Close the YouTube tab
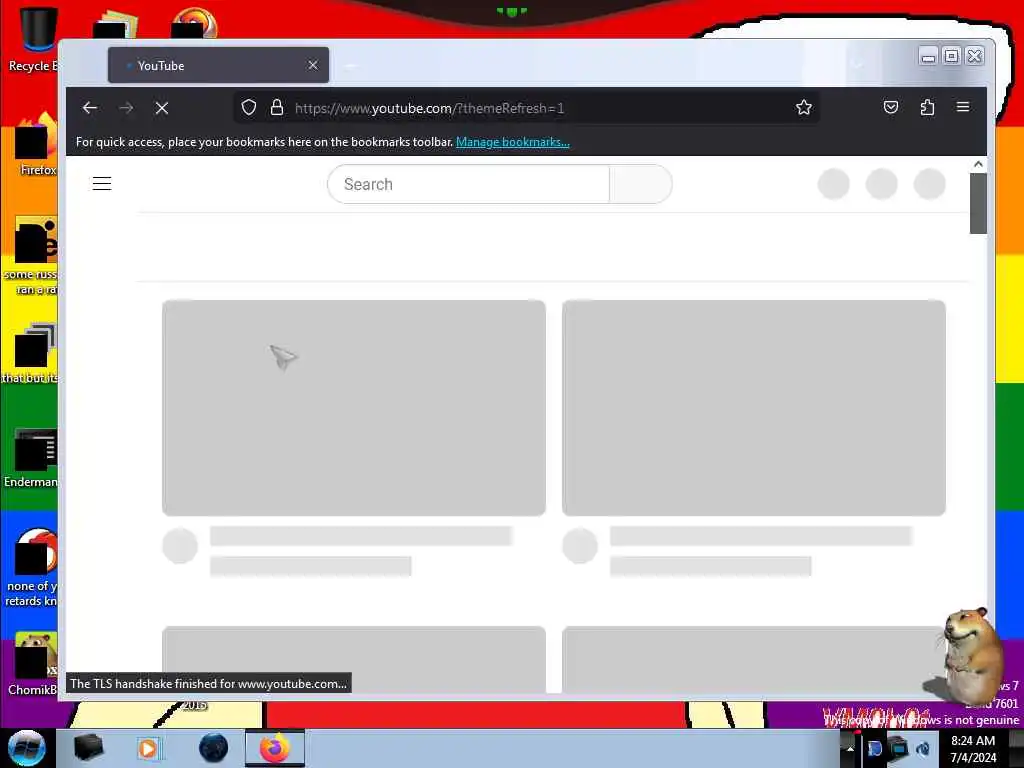The image size is (1024, 768). tap(313, 65)
